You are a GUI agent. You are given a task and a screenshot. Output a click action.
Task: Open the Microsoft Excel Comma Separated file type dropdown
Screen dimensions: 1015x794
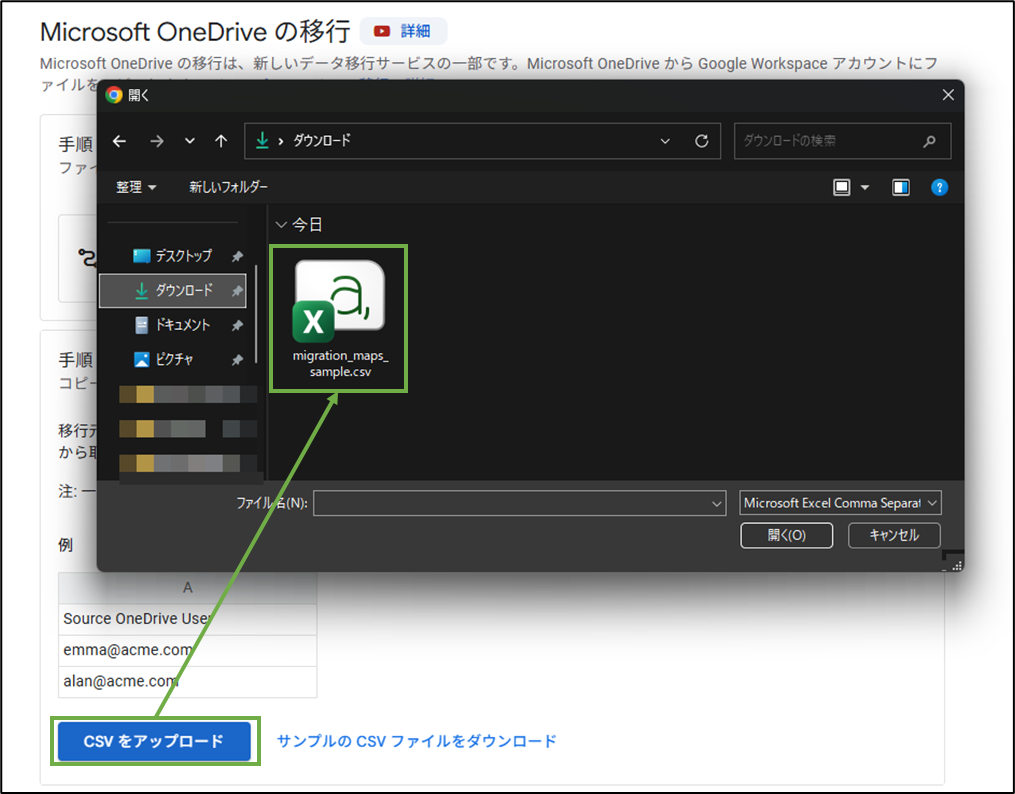point(840,503)
